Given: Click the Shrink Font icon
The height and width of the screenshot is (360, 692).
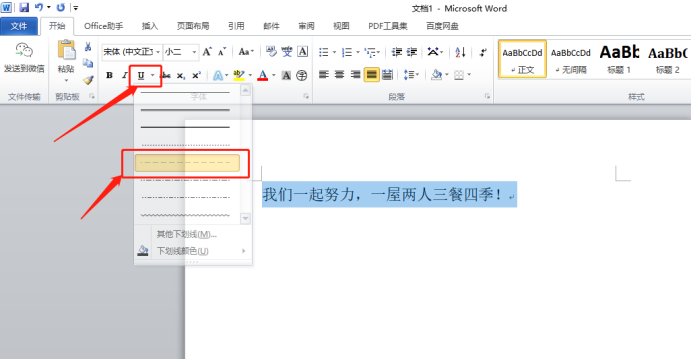Looking at the screenshot, I should pyautogui.click(x=222, y=52).
